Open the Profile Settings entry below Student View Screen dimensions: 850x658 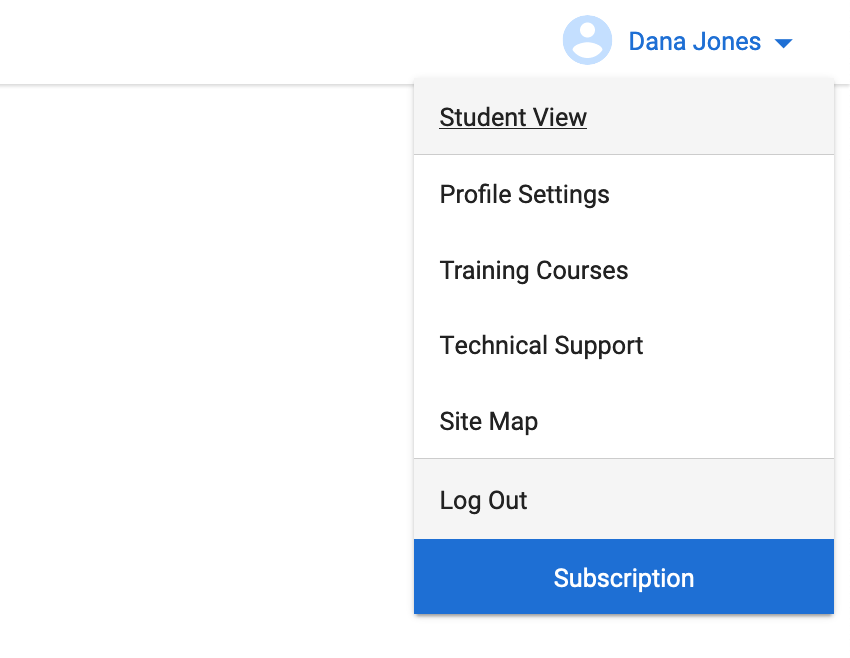pyautogui.click(x=624, y=194)
